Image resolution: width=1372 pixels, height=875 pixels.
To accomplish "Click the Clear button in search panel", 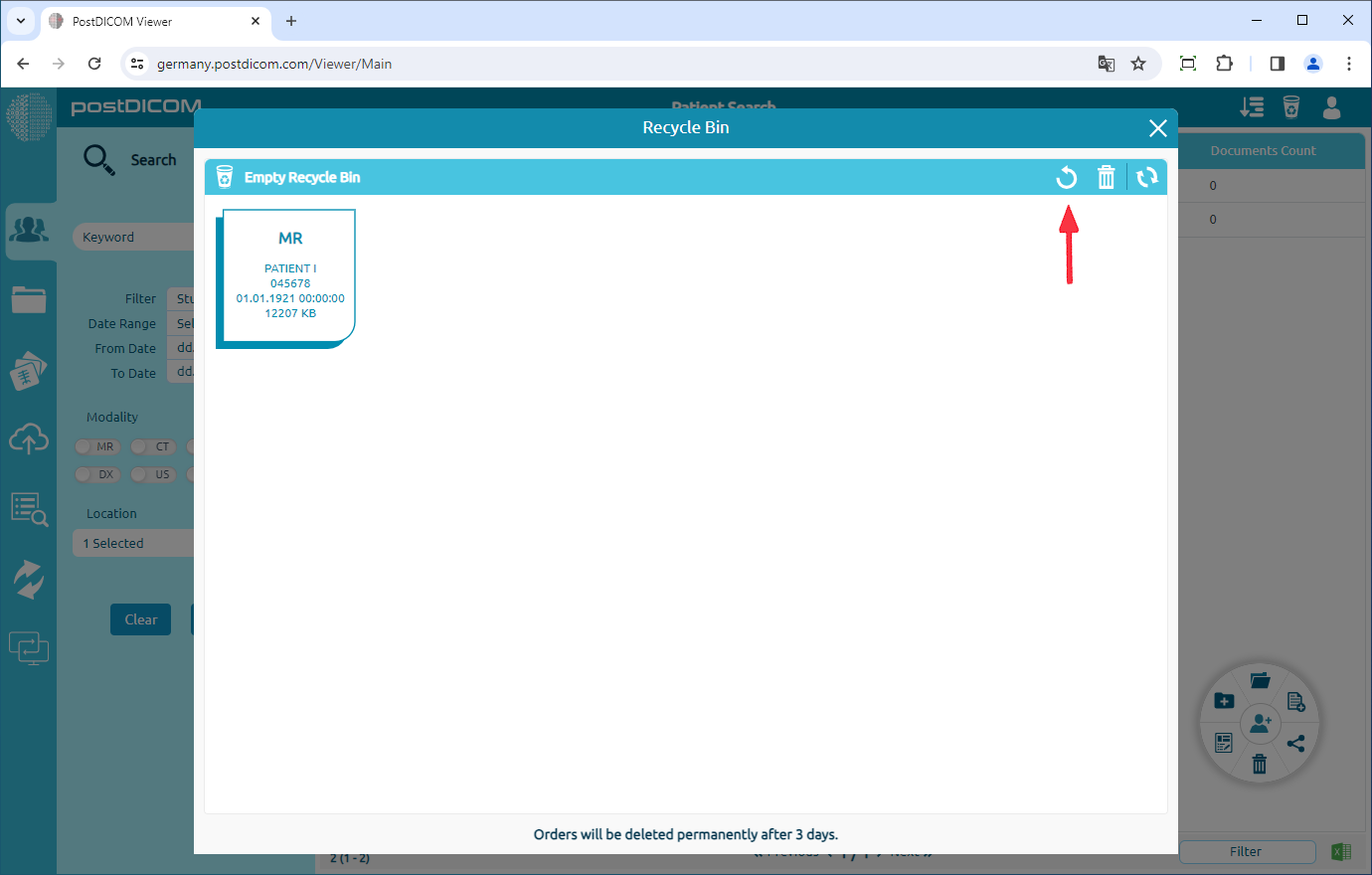I will [x=140, y=618].
